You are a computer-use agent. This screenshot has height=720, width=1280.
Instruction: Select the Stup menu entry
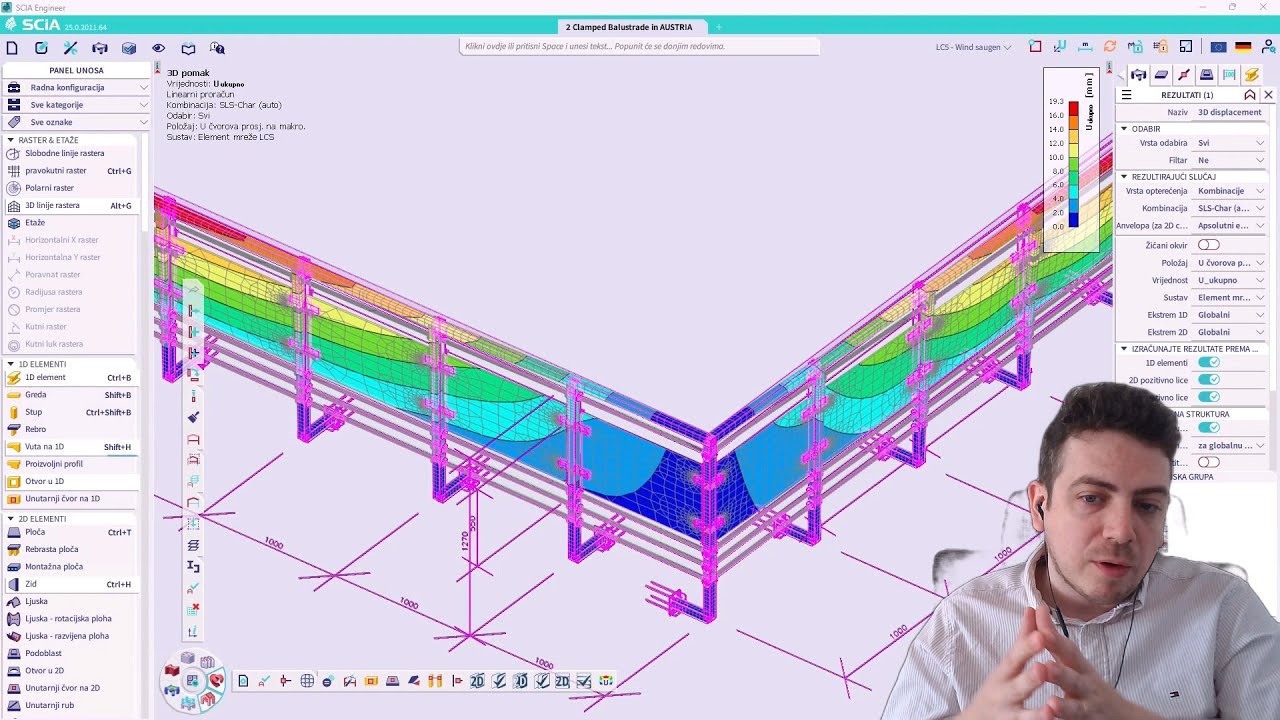pos(70,412)
